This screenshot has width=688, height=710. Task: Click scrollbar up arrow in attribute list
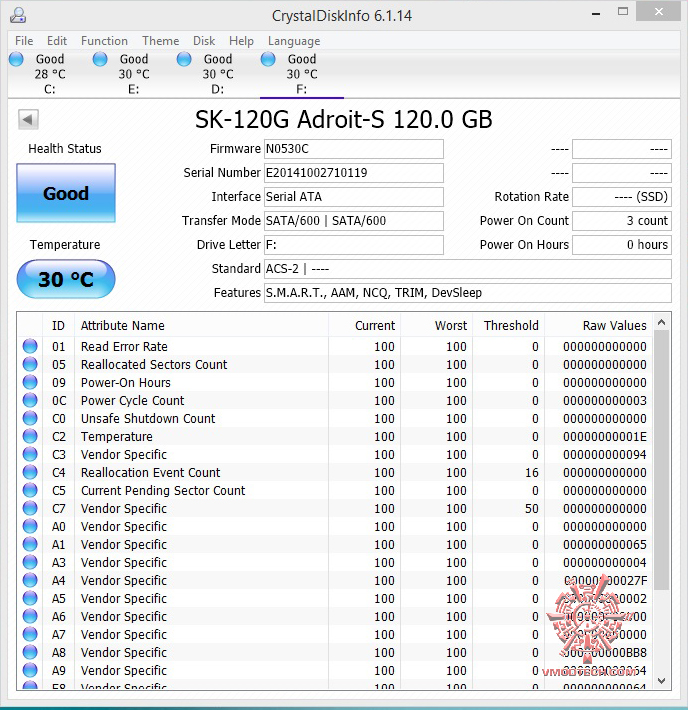click(x=661, y=322)
